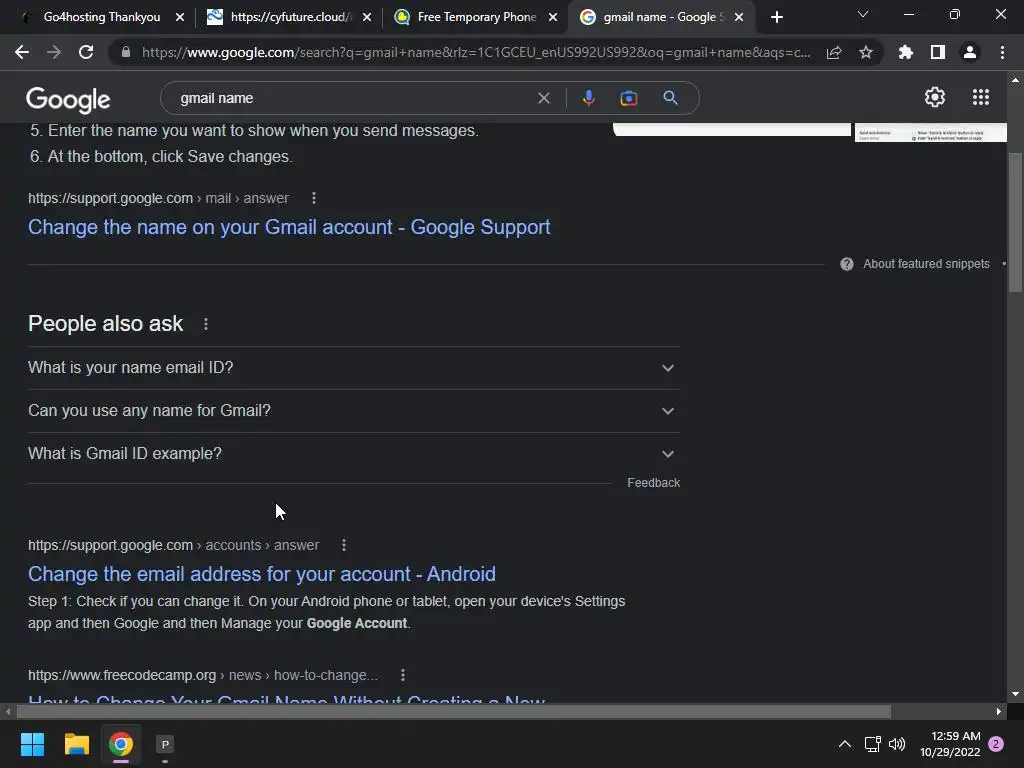Open a new browser tab
Screen dimensions: 1024x768
click(x=776, y=17)
